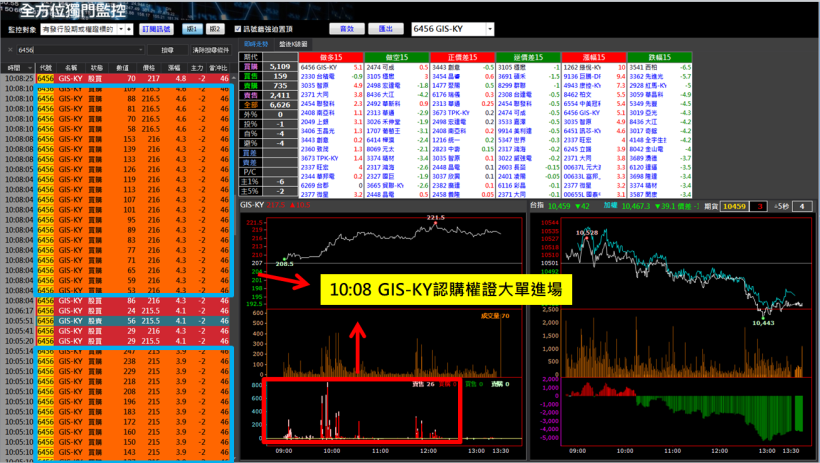
Task: Switch to the 盤後K線圖 tab
Action: tap(293, 45)
